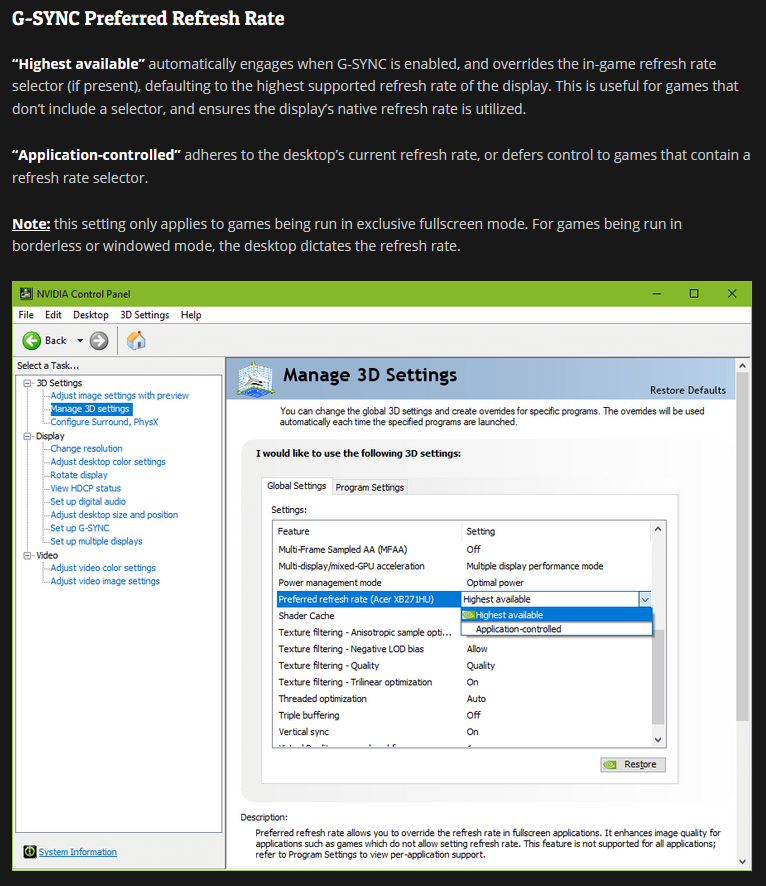
Task: Click settings list scroll down arrow
Action: coord(658,739)
